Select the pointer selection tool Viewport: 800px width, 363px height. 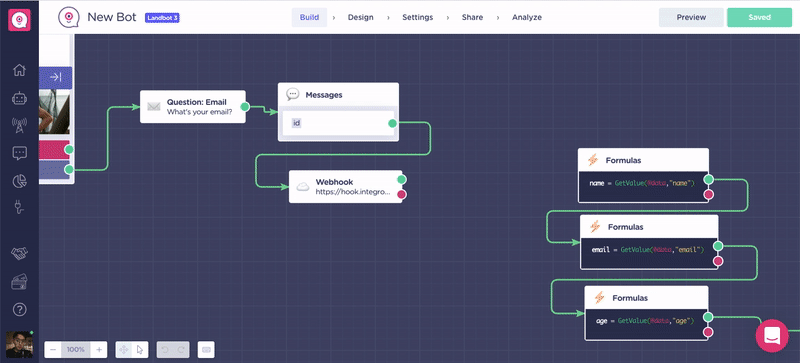pos(140,350)
